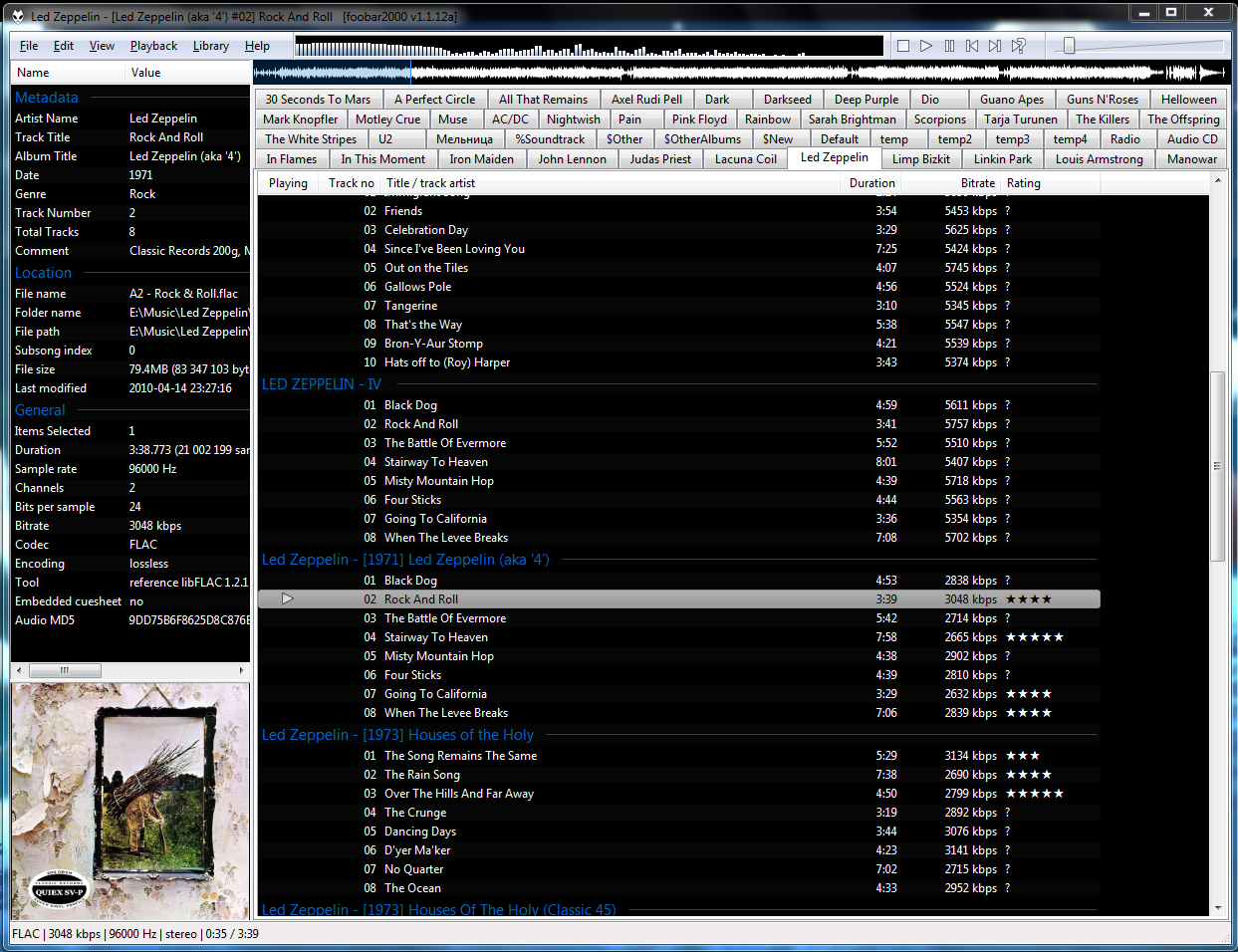Collapse the [1971] Led Zeppelin (aka '4') group
The height and width of the screenshot is (952, 1238).
coord(405,560)
